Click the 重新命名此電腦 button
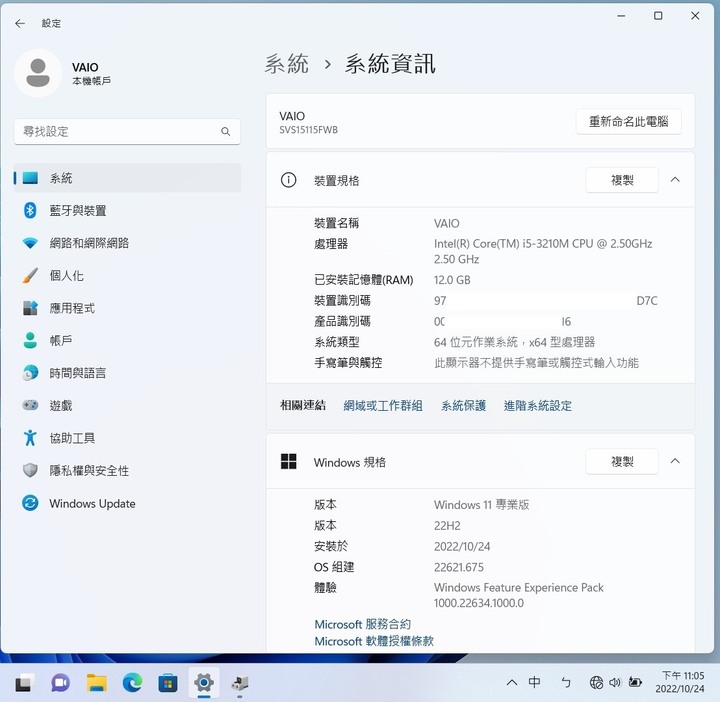Viewport: 720px width, 702px height. tap(628, 122)
